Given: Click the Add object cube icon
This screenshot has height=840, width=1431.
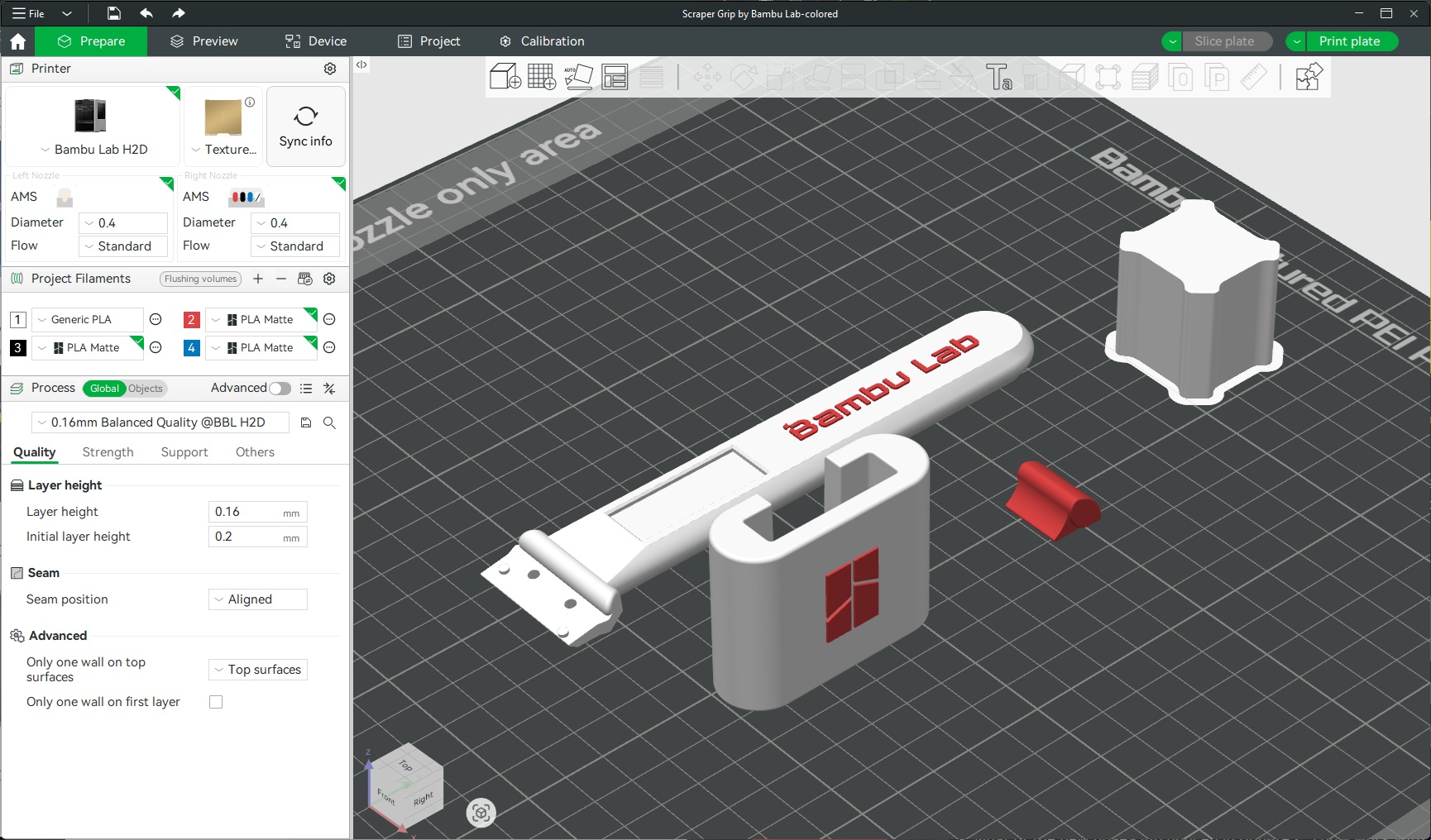Looking at the screenshot, I should [505, 77].
